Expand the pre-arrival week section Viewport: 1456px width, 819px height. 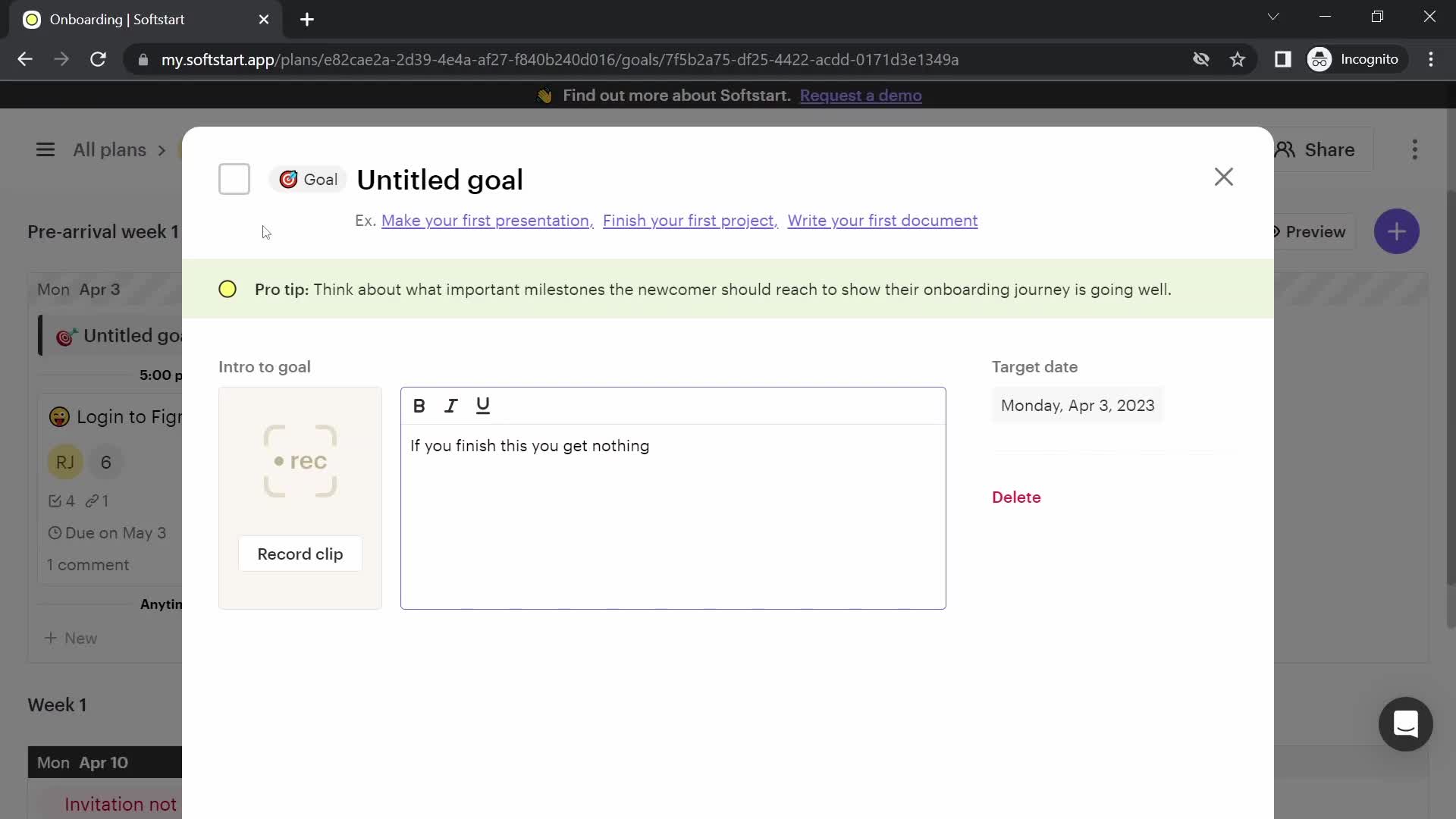103,231
